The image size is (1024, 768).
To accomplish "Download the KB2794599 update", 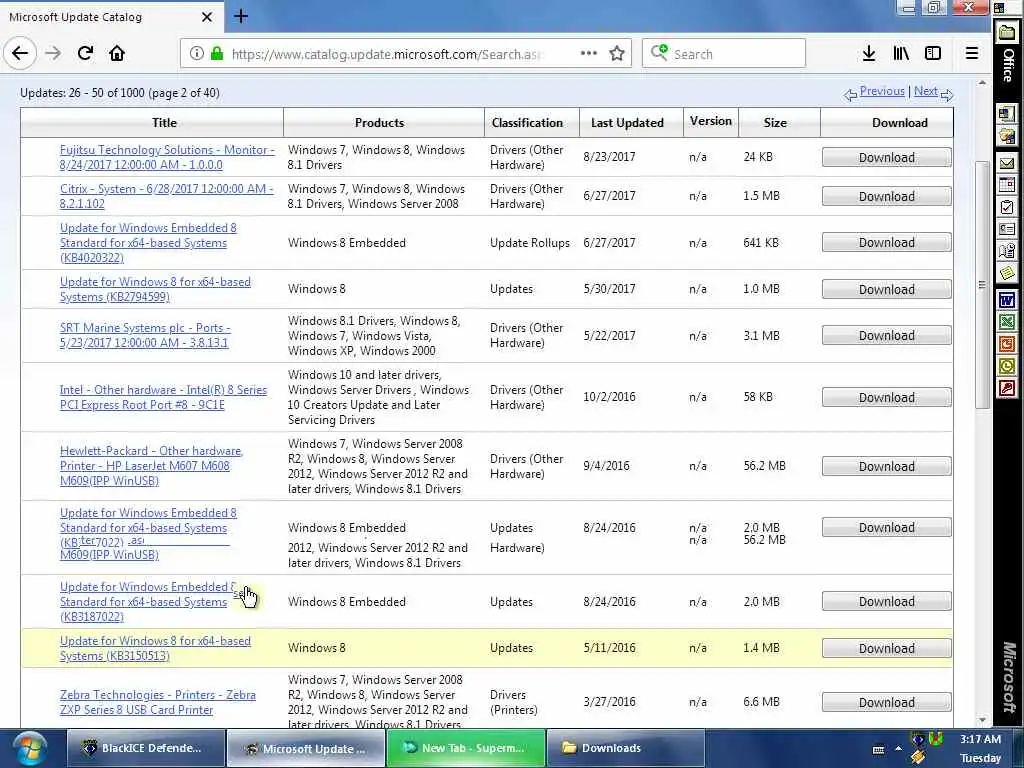I will [886, 289].
